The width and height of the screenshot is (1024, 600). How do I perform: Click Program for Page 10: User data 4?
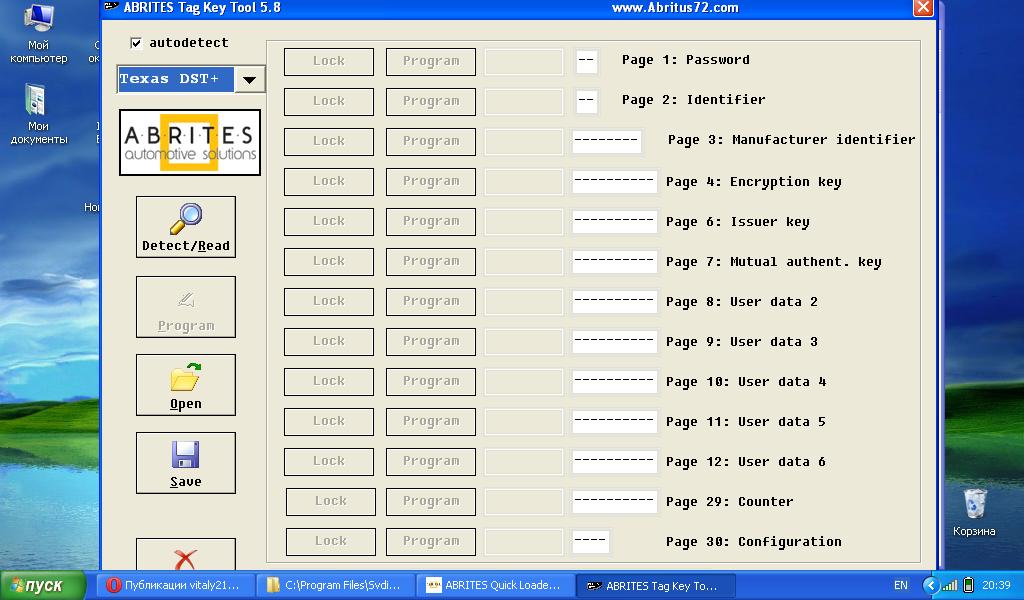430,381
